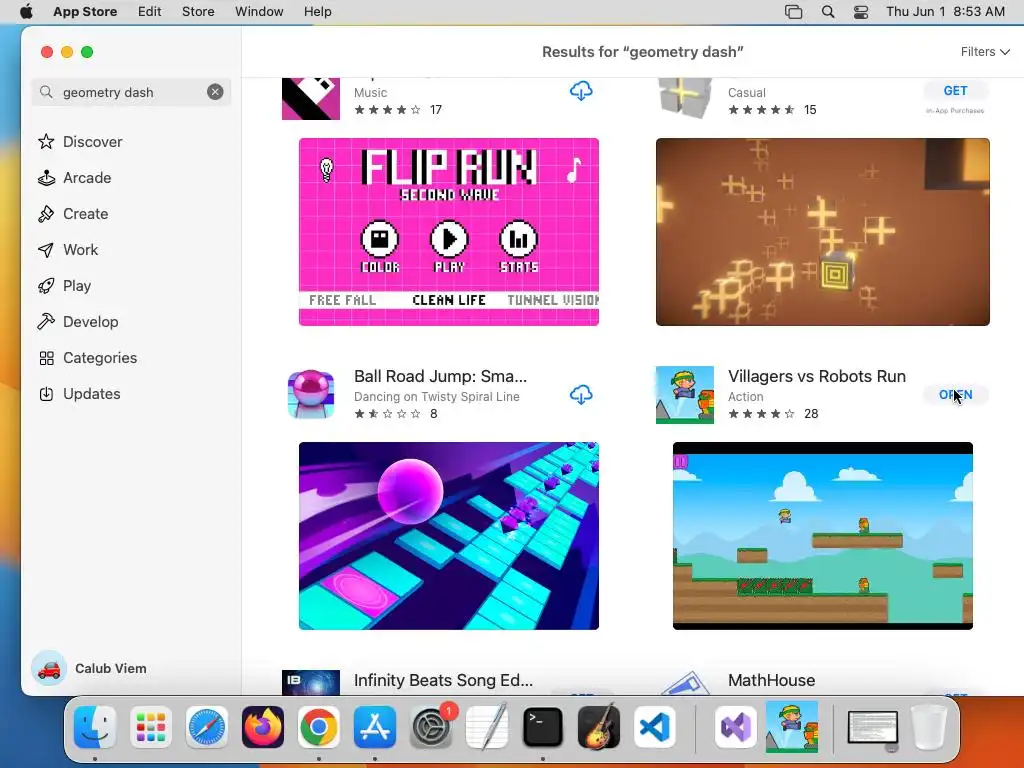Open the Villagers vs Robots Run app icon

point(684,394)
